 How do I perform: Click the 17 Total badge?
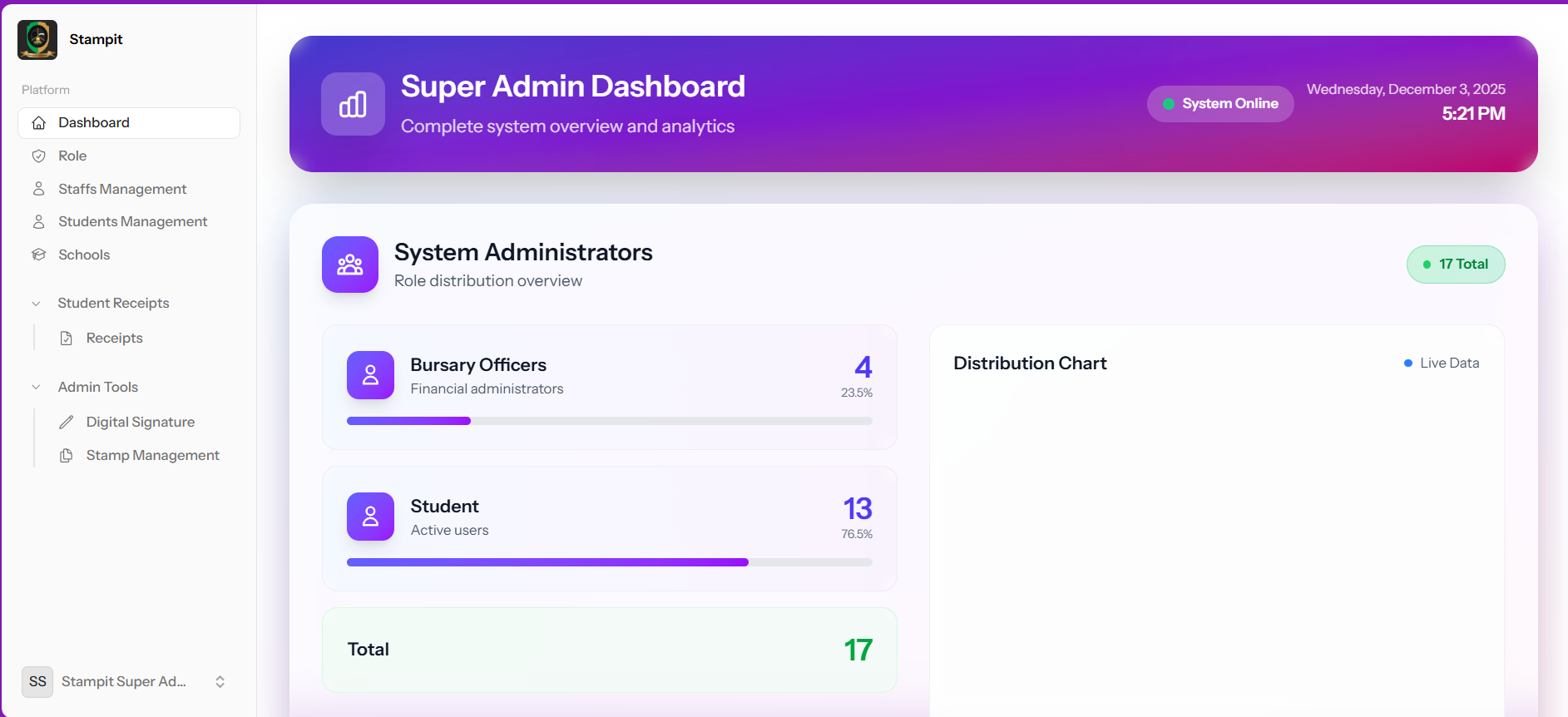coord(1456,265)
